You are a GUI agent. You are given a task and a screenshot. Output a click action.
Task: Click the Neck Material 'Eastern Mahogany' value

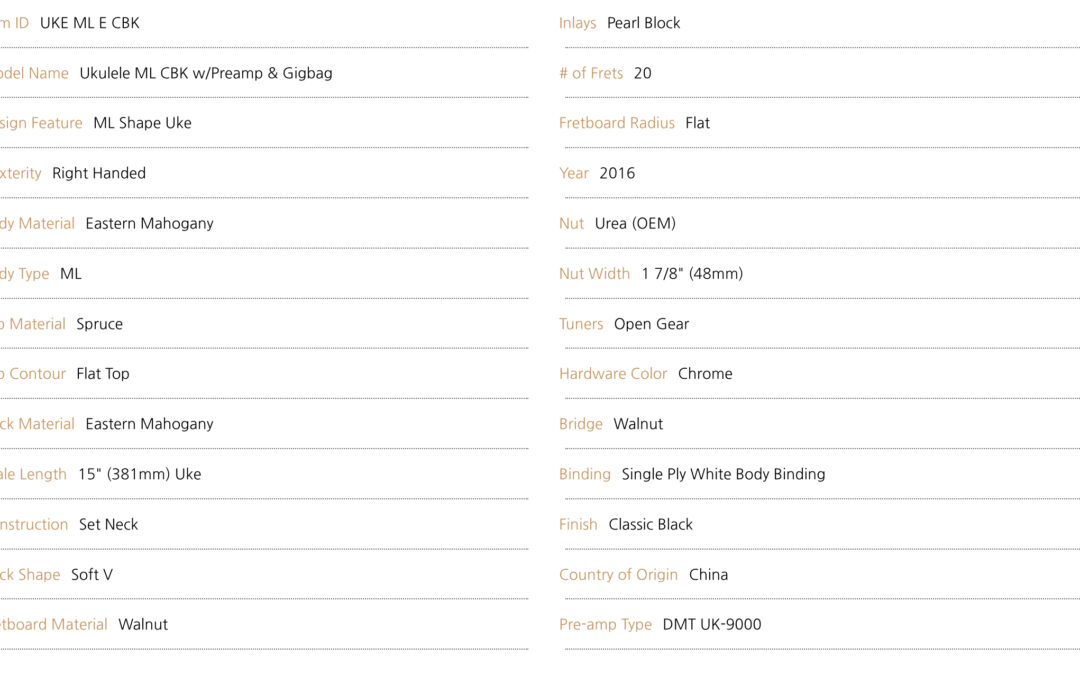(x=149, y=424)
